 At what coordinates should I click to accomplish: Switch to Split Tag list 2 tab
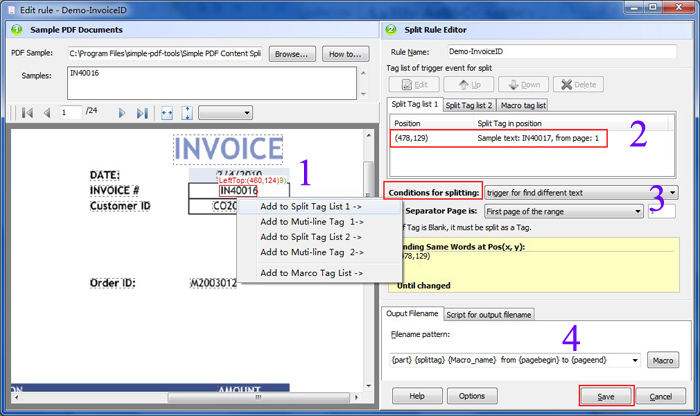tap(469, 105)
